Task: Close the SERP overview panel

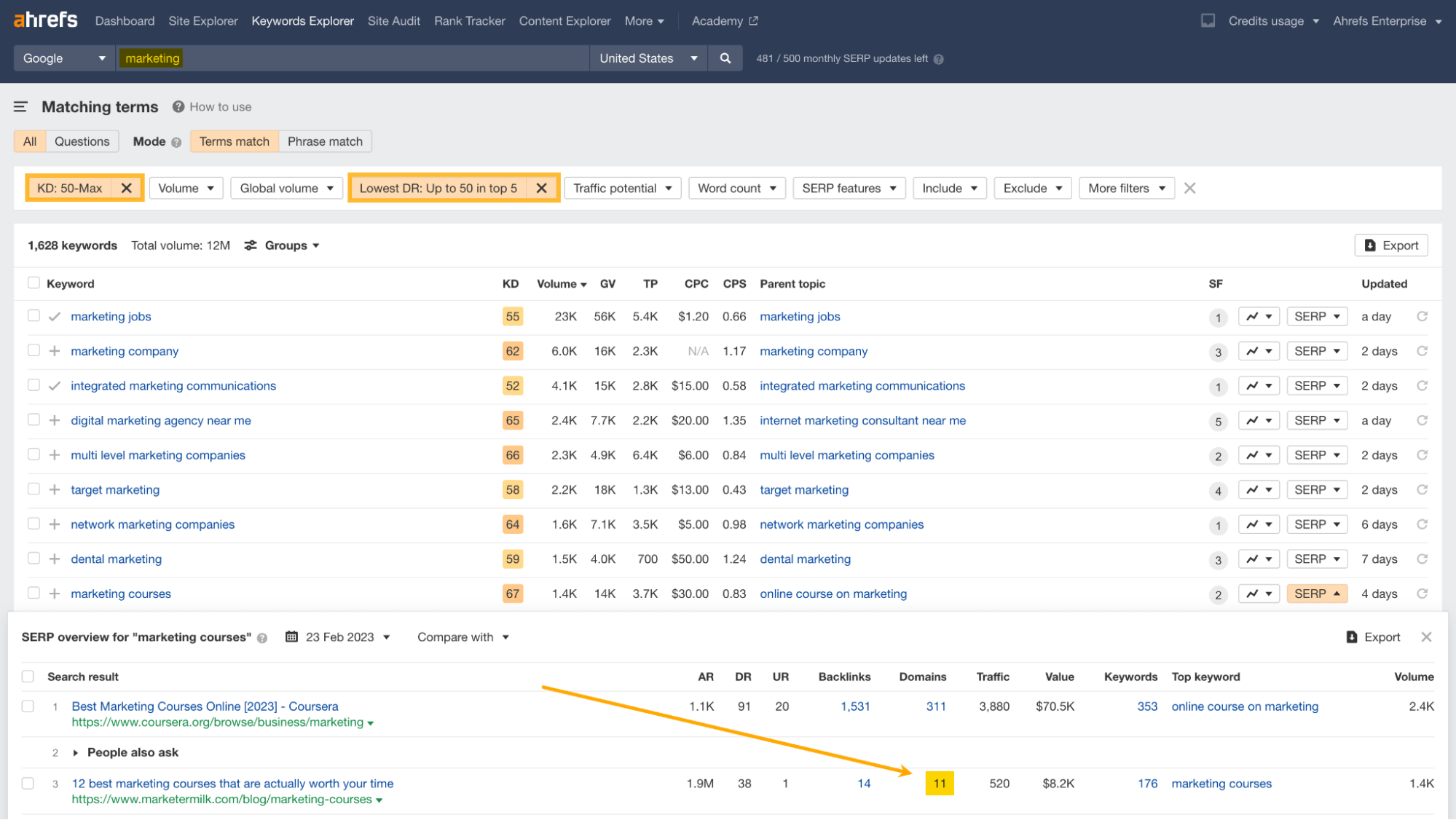Action: tap(1426, 636)
